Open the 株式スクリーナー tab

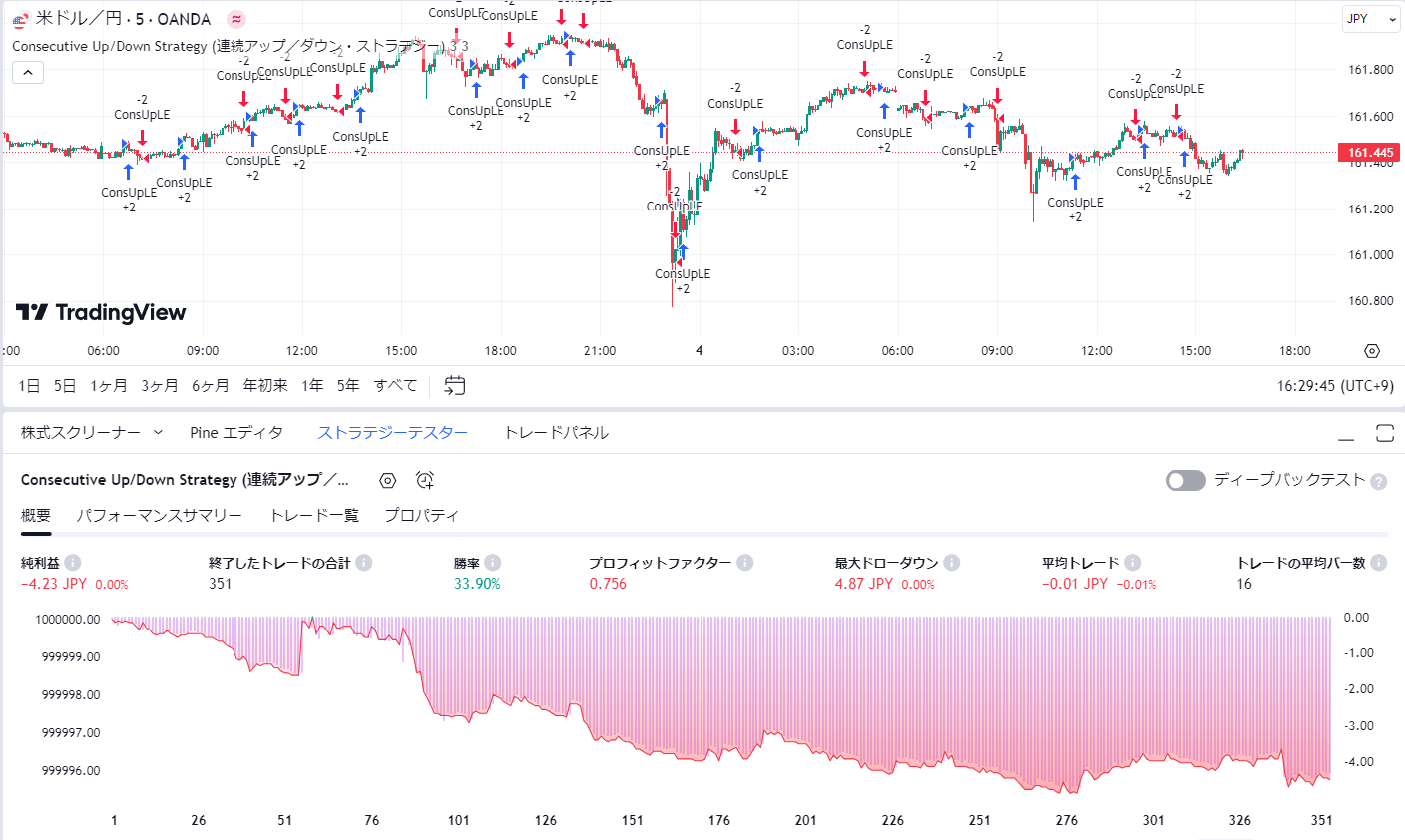(x=81, y=433)
